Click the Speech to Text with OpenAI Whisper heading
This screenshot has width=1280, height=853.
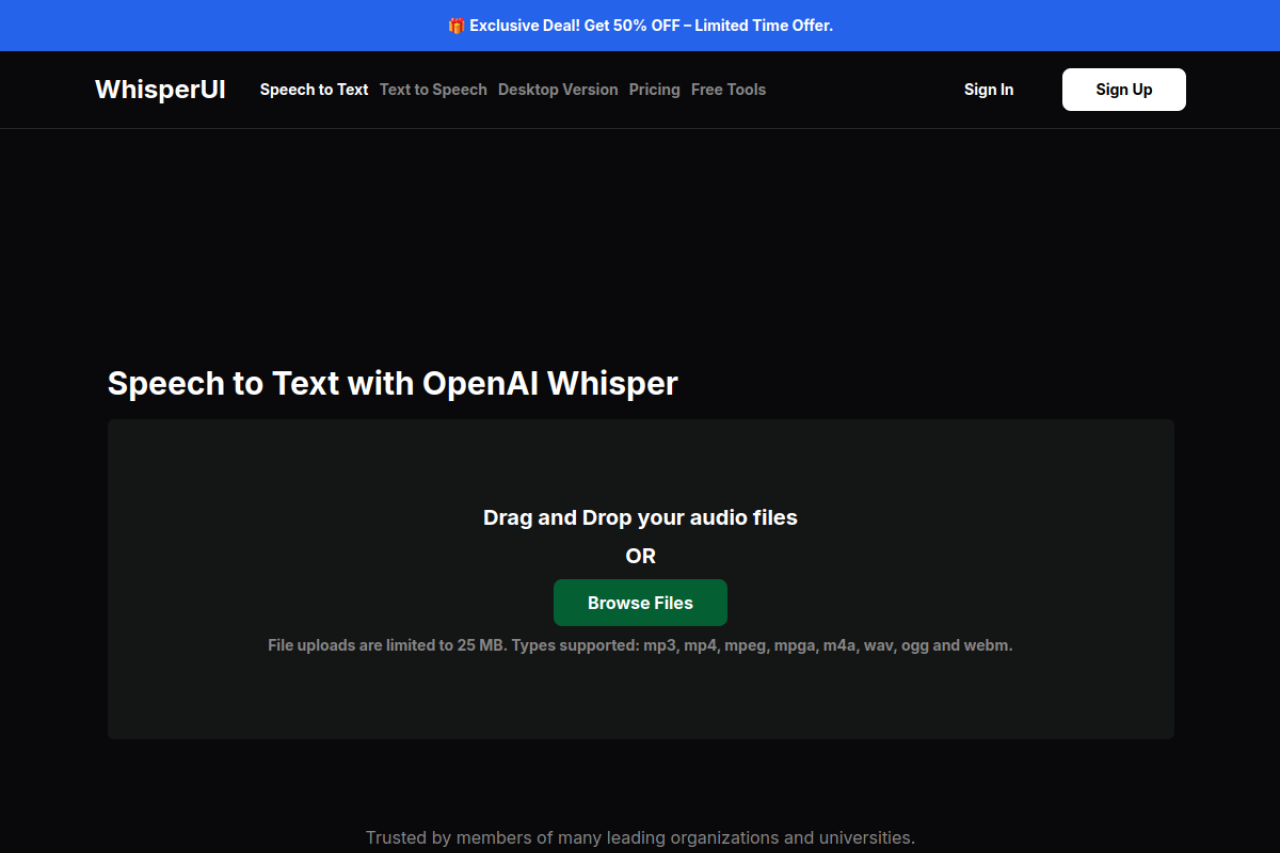point(392,383)
